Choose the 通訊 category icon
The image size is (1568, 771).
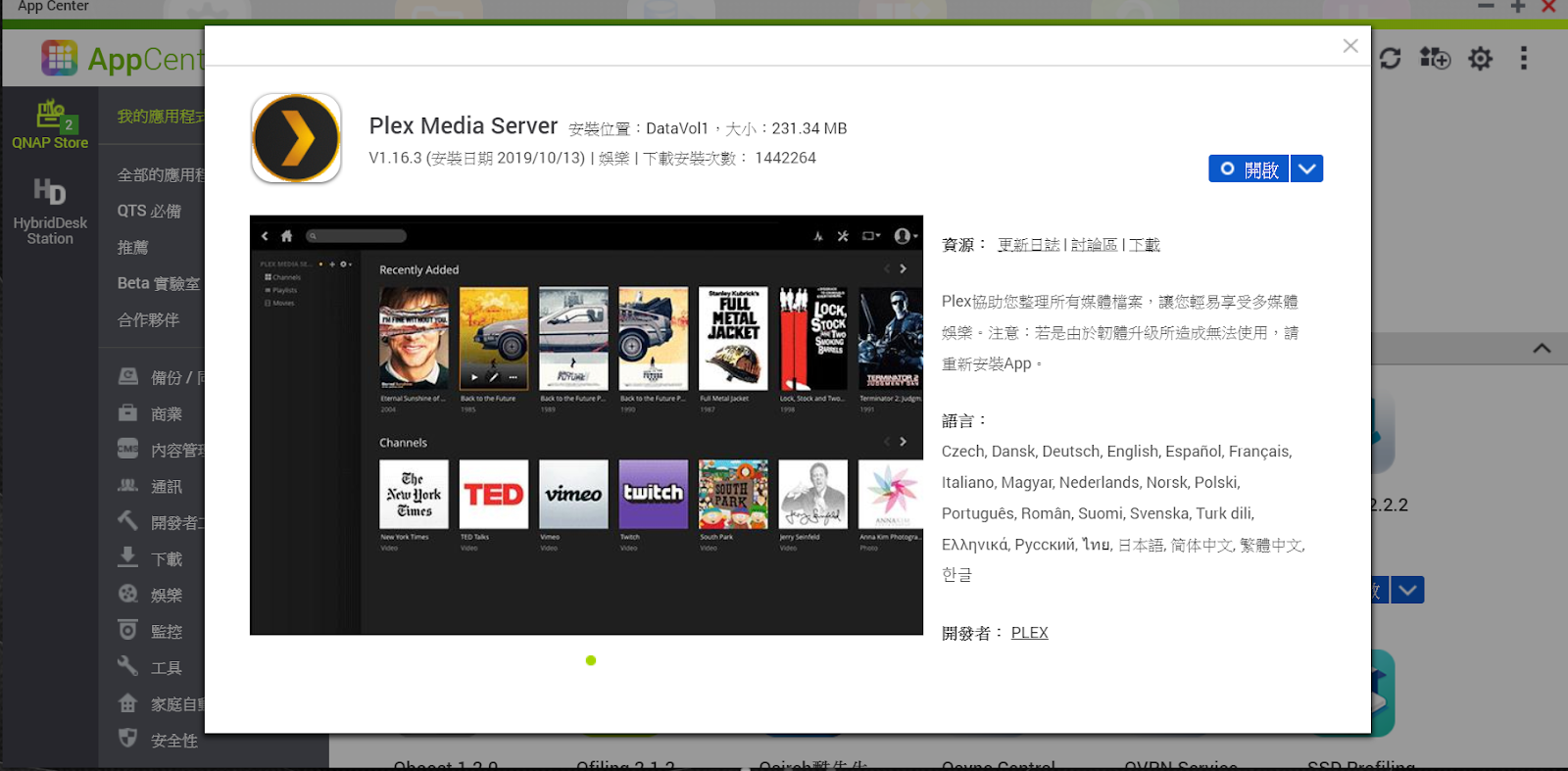click(x=128, y=485)
